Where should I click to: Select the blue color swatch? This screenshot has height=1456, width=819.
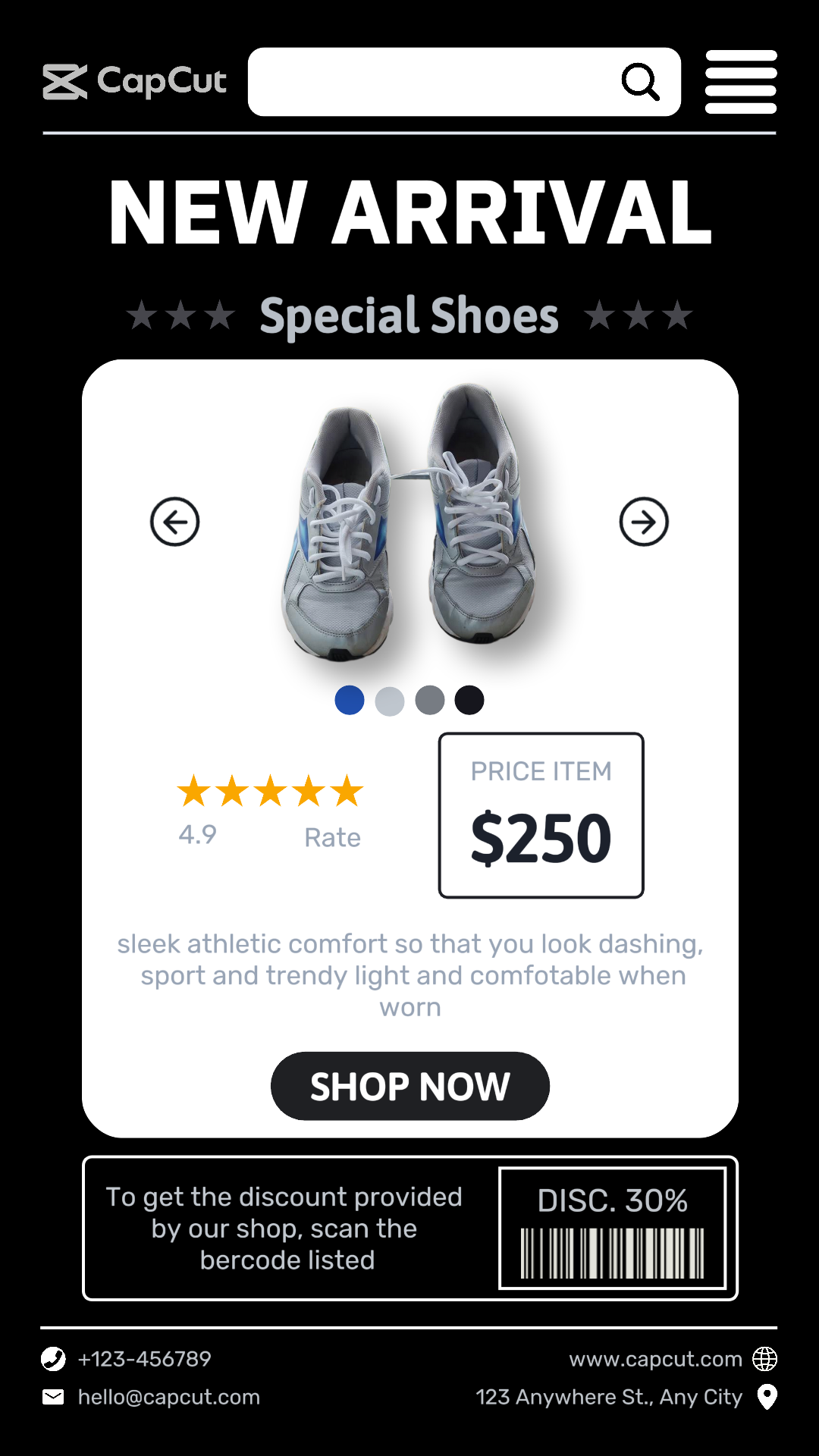(350, 700)
